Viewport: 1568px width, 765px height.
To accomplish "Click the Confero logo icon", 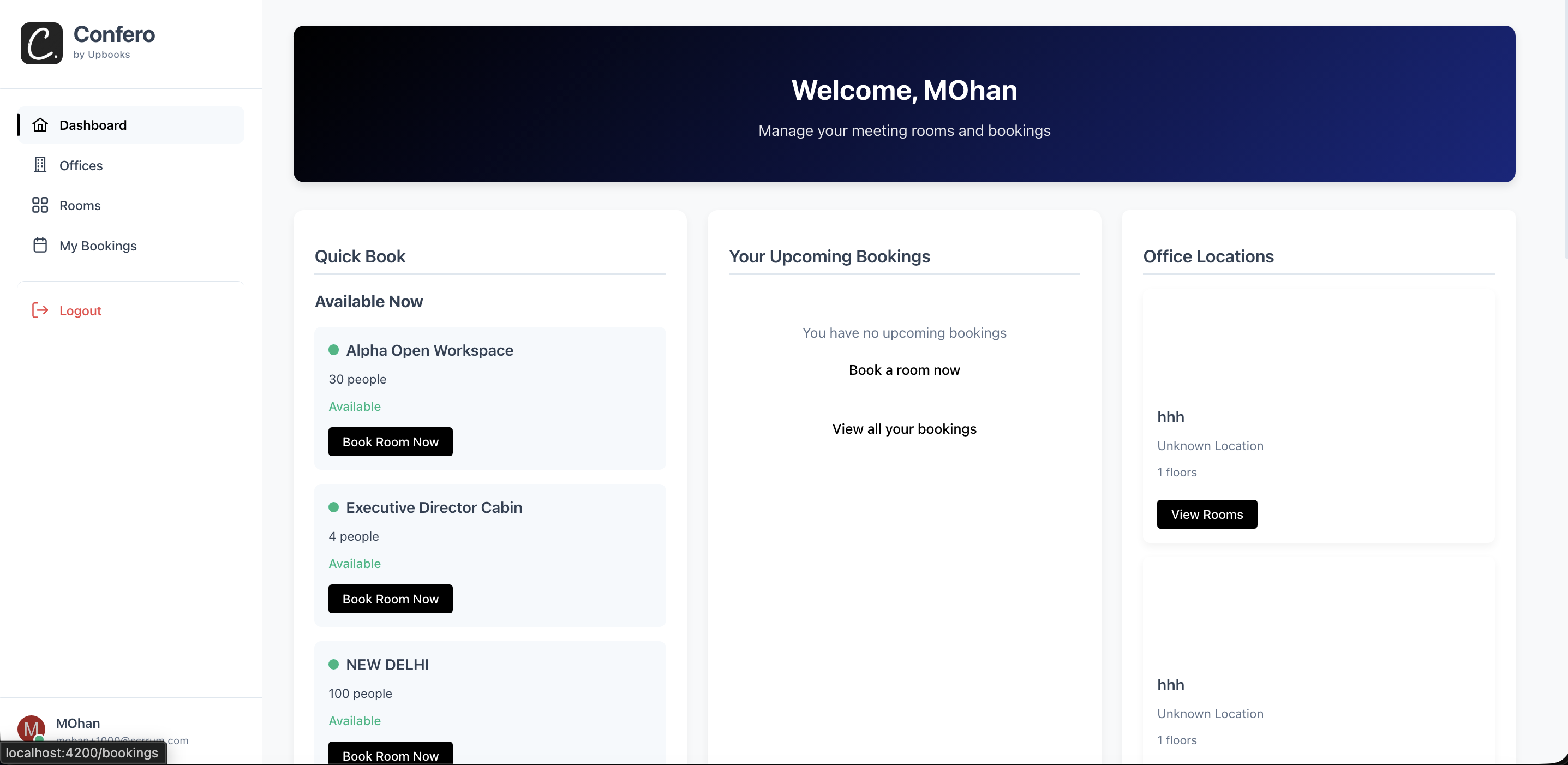I will click(x=41, y=43).
